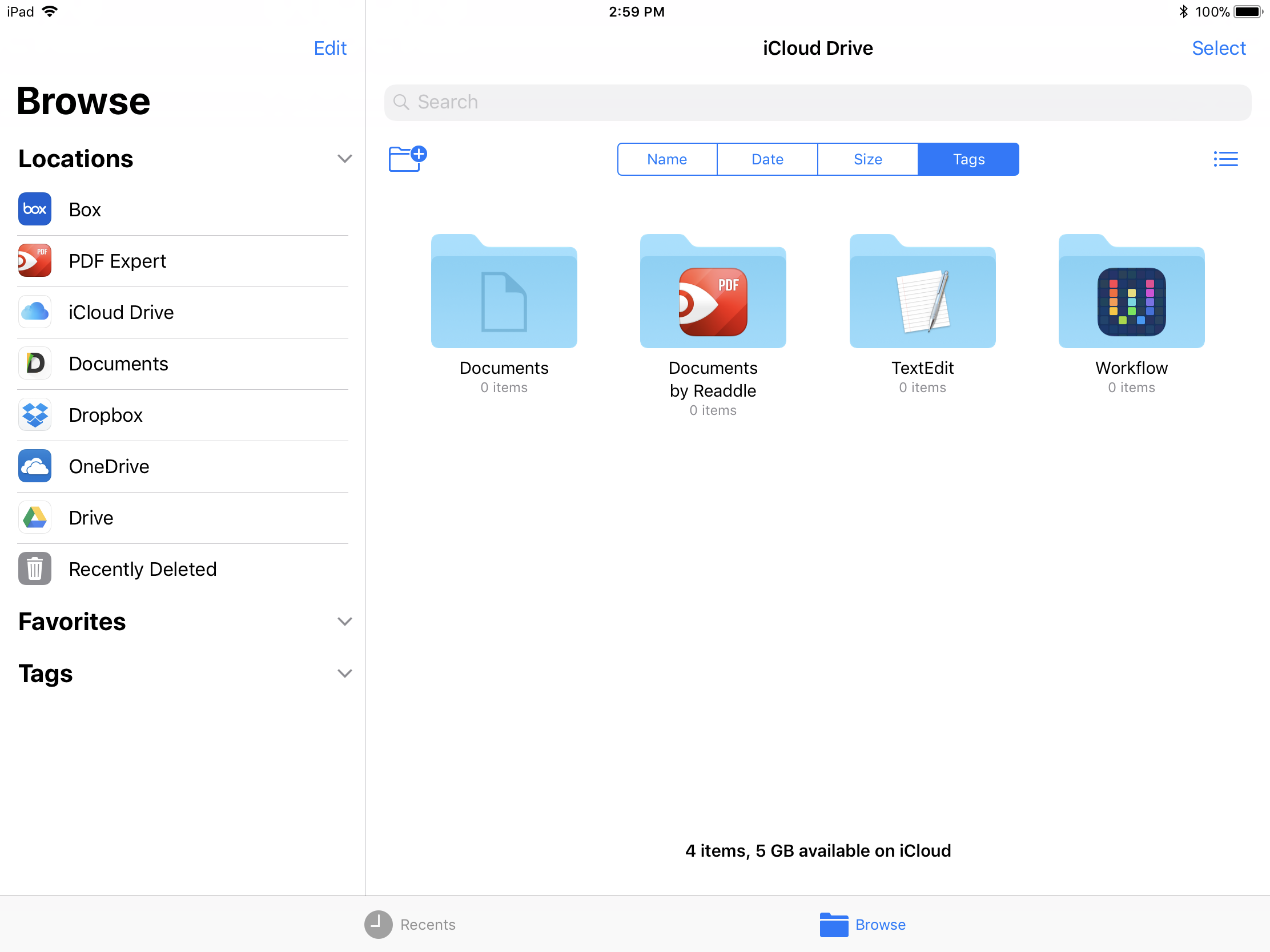Tap the new folder icon

tap(407, 158)
